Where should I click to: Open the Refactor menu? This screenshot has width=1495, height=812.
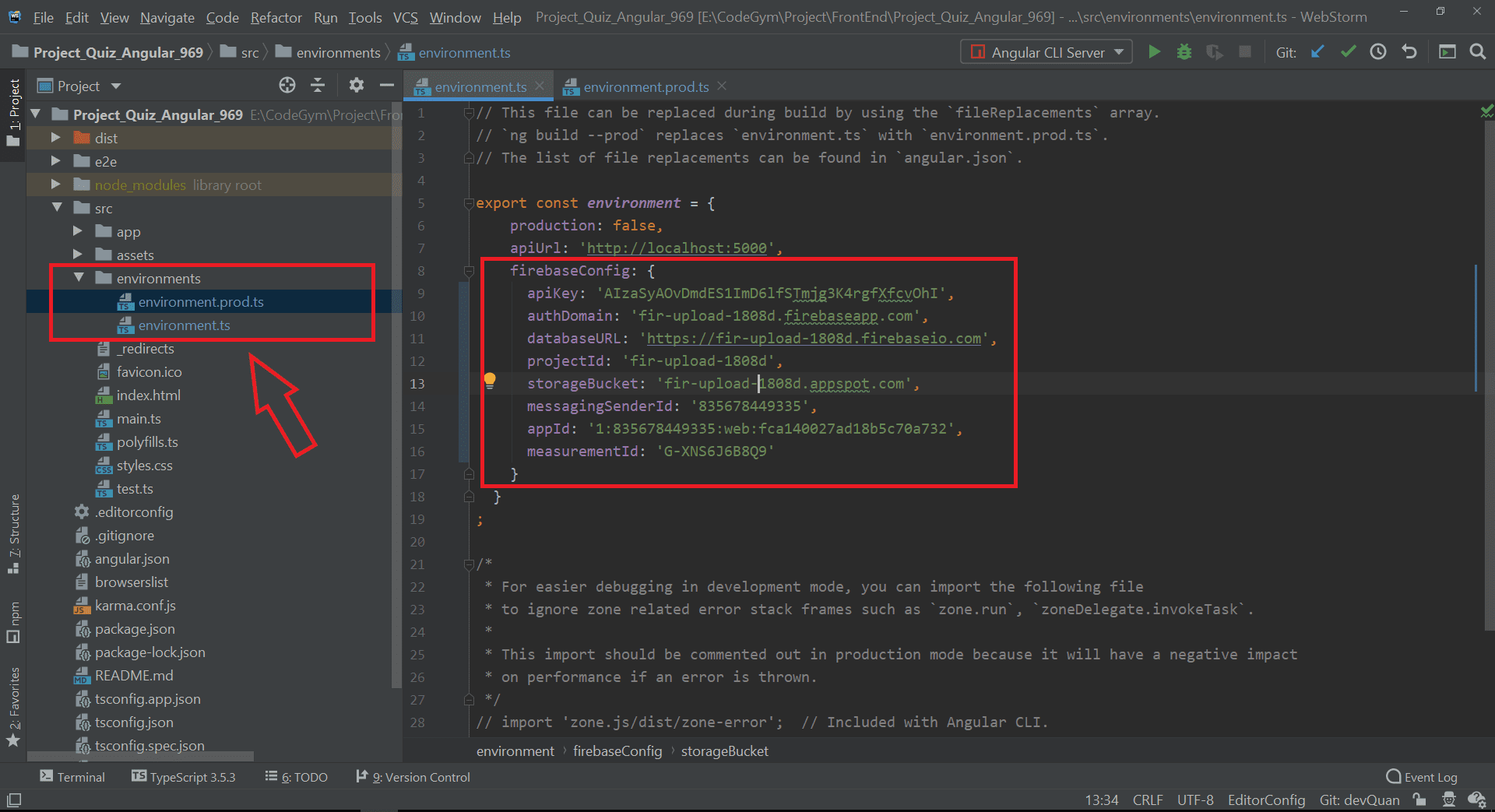tap(276, 17)
